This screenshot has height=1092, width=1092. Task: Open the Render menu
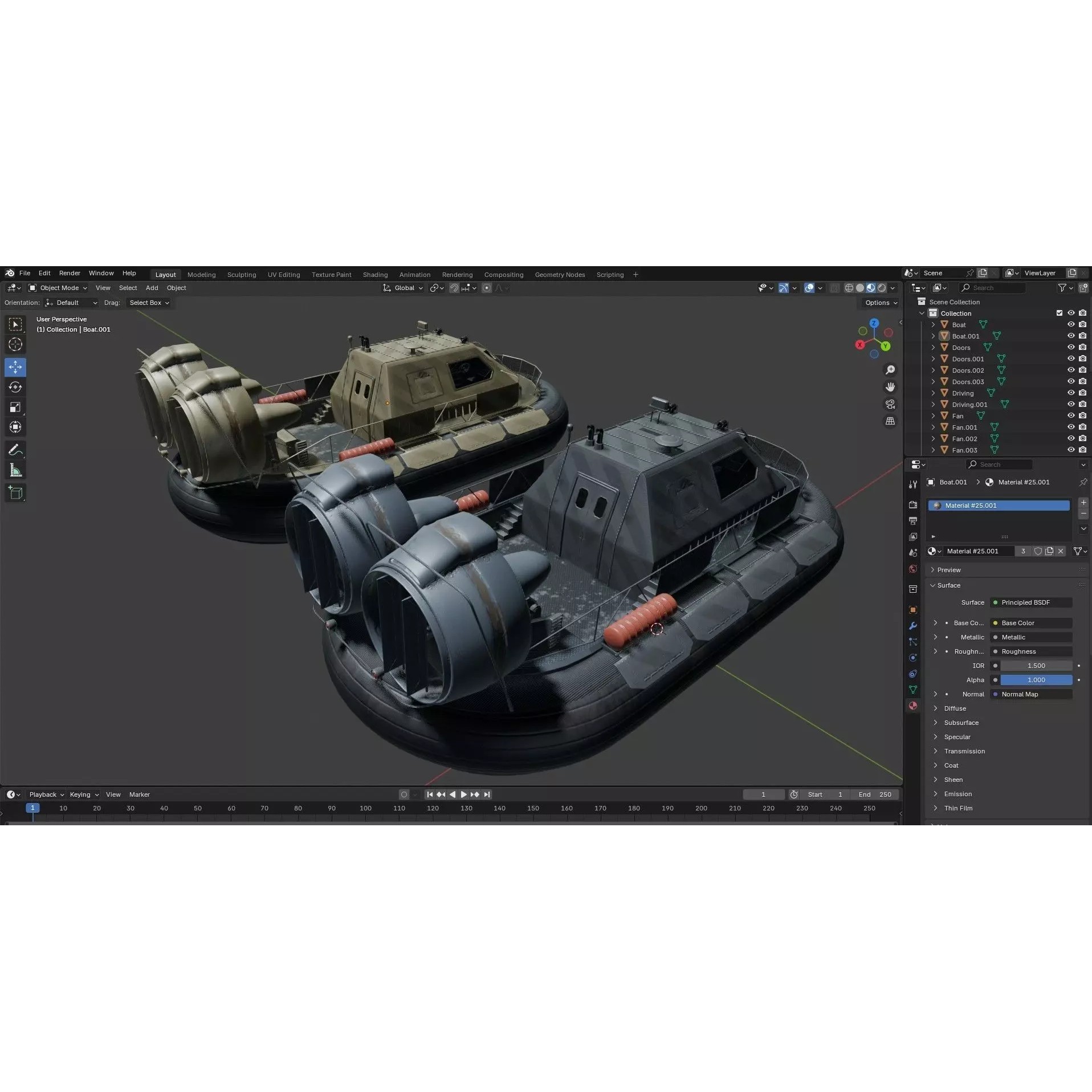(70, 273)
